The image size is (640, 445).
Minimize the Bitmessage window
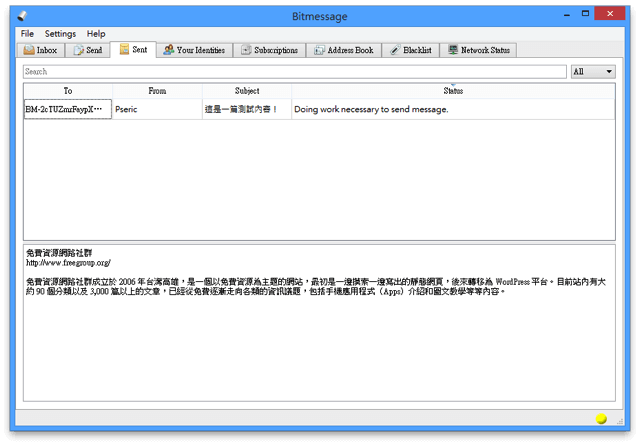[567, 15]
